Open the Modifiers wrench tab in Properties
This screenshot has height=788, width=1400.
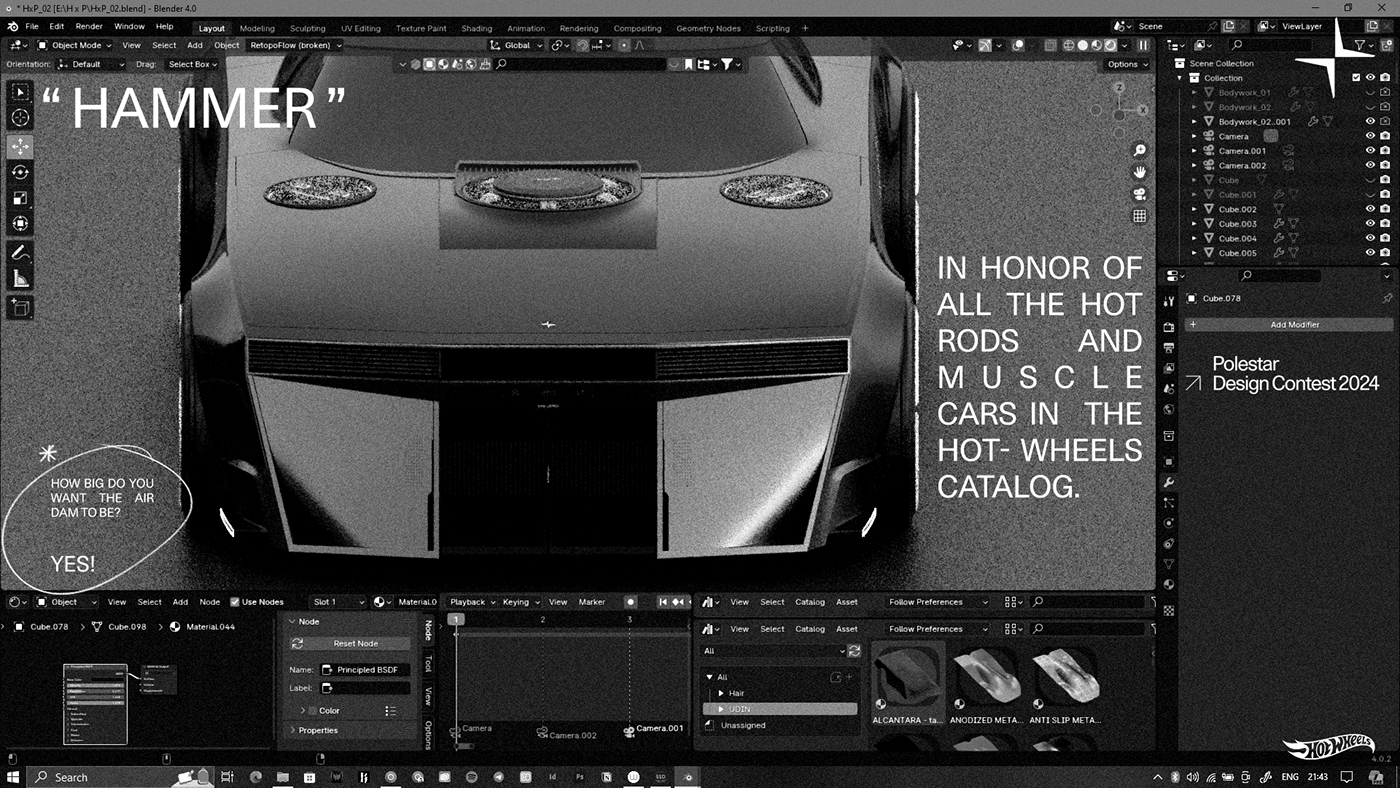1168,482
